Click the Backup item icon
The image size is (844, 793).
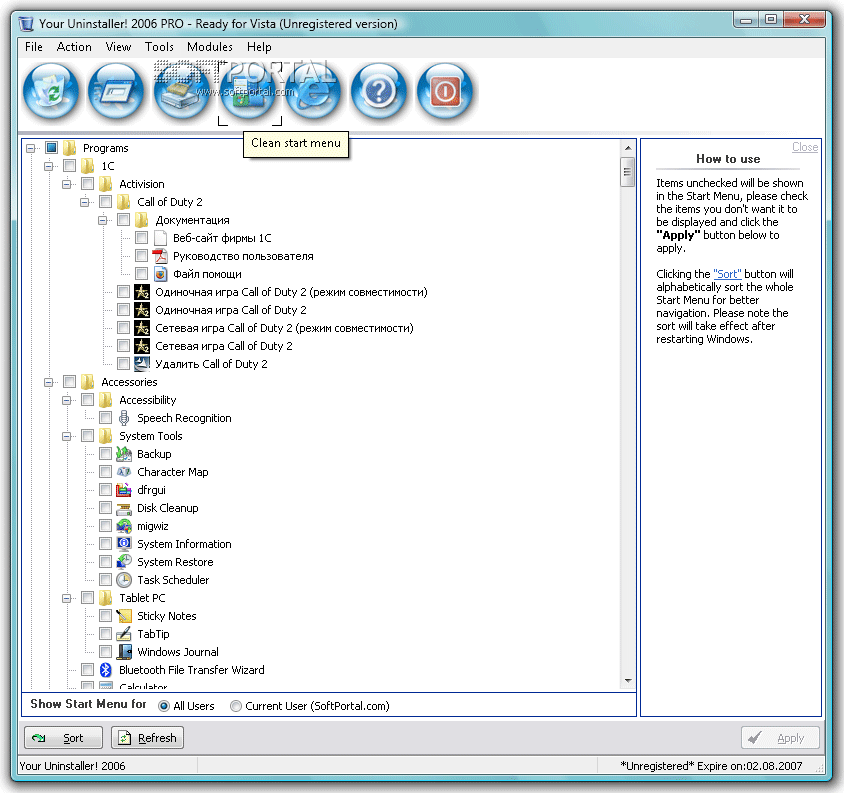[x=124, y=454]
